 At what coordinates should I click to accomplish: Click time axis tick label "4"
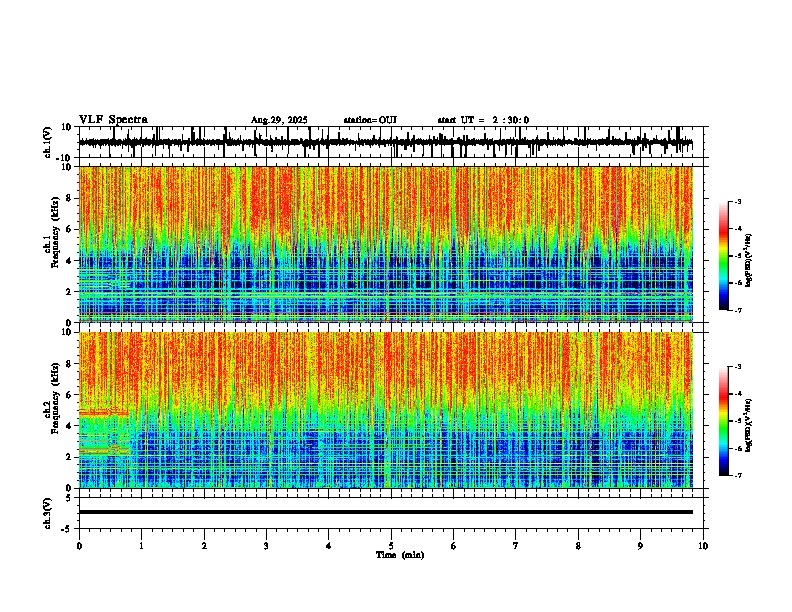click(x=329, y=546)
